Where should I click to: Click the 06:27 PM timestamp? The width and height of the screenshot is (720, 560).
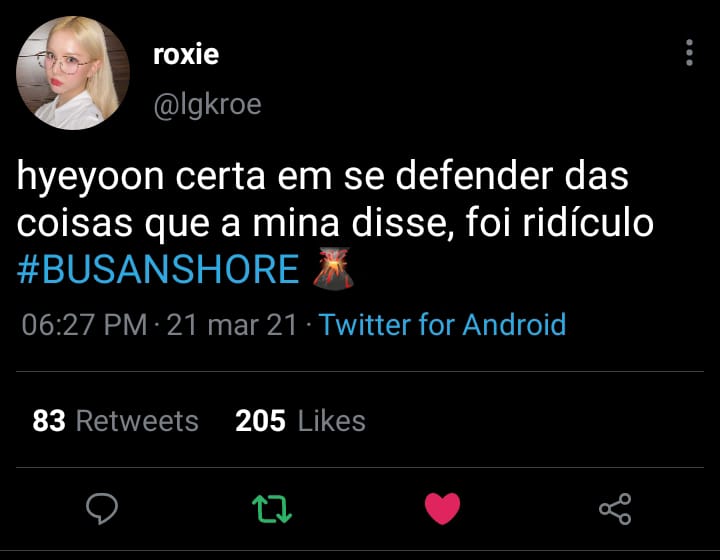84,325
